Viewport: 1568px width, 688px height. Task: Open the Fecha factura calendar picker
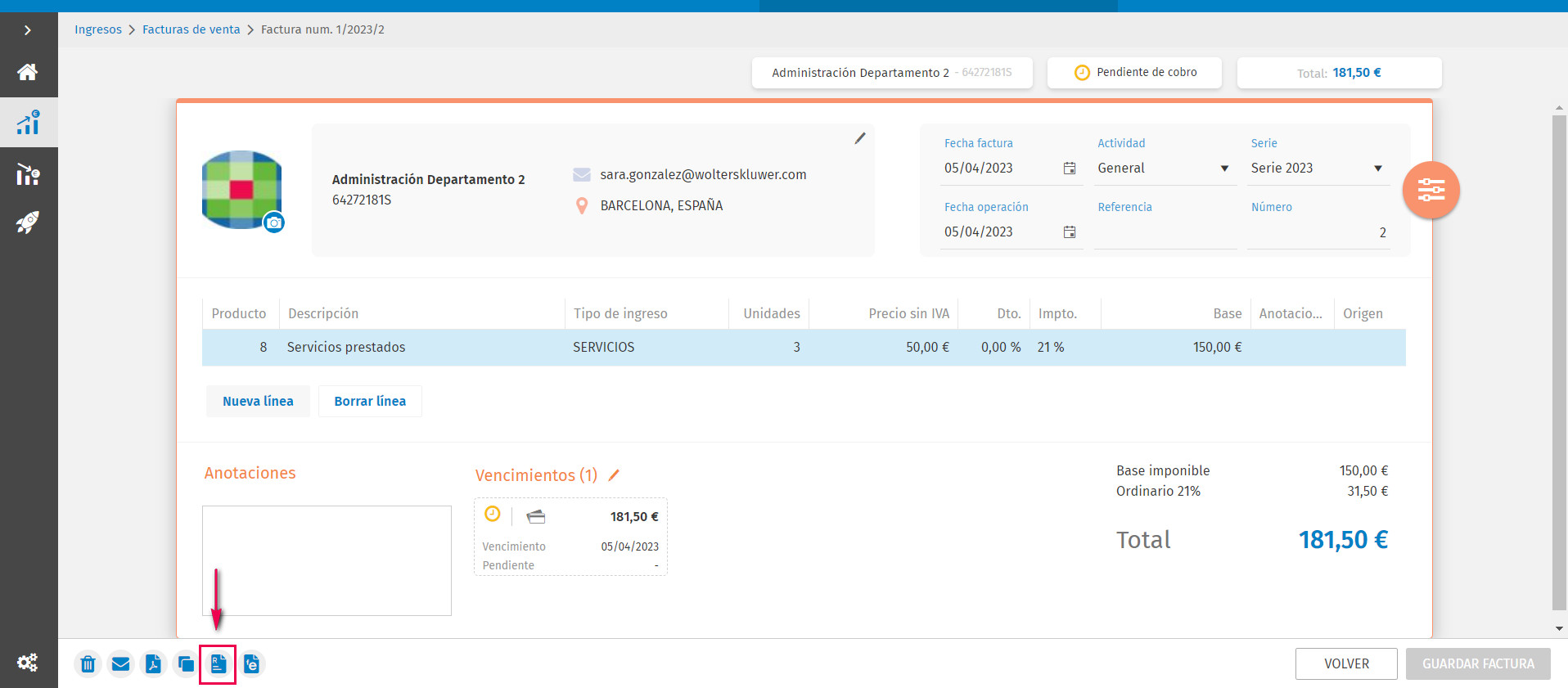[x=1070, y=168]
